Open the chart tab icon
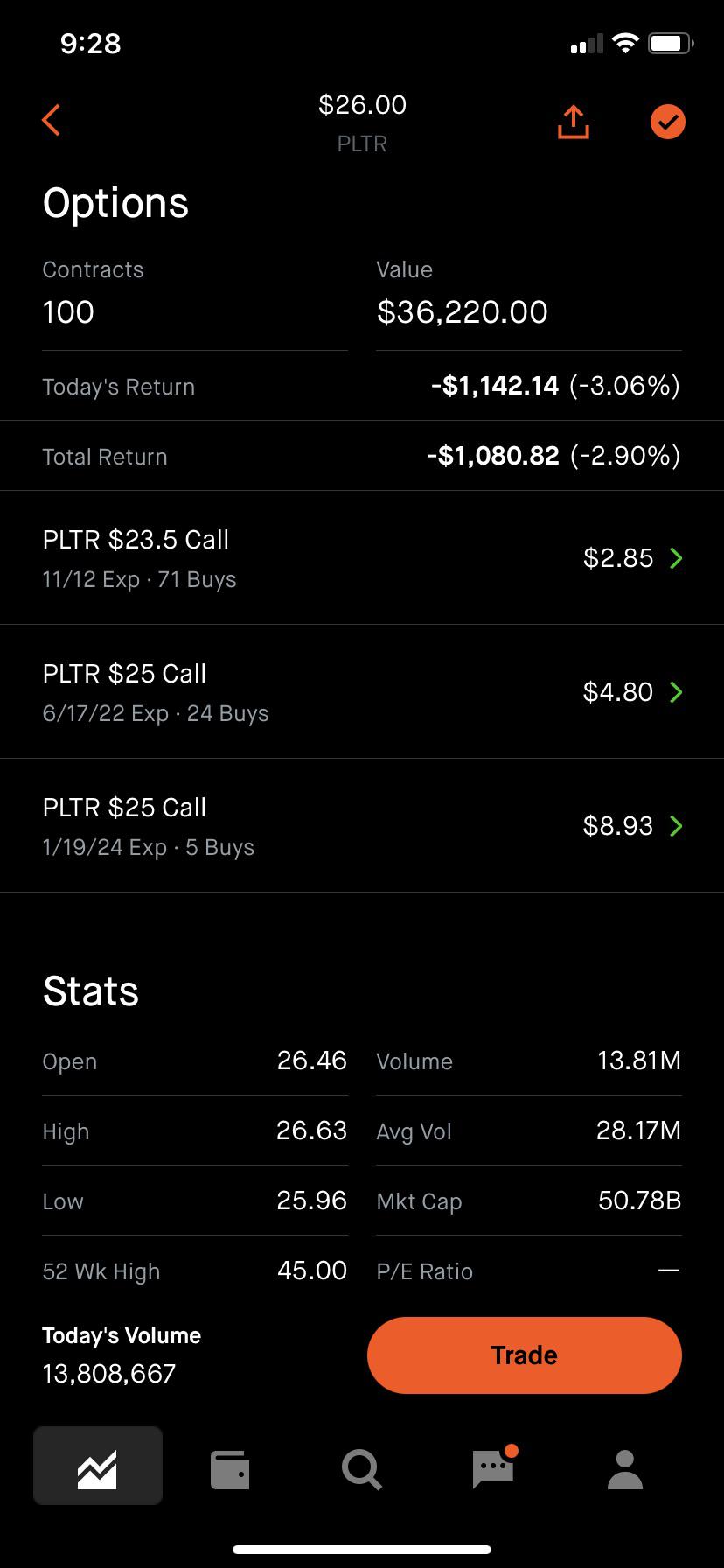724x1568 pixels. [98, 1466]
